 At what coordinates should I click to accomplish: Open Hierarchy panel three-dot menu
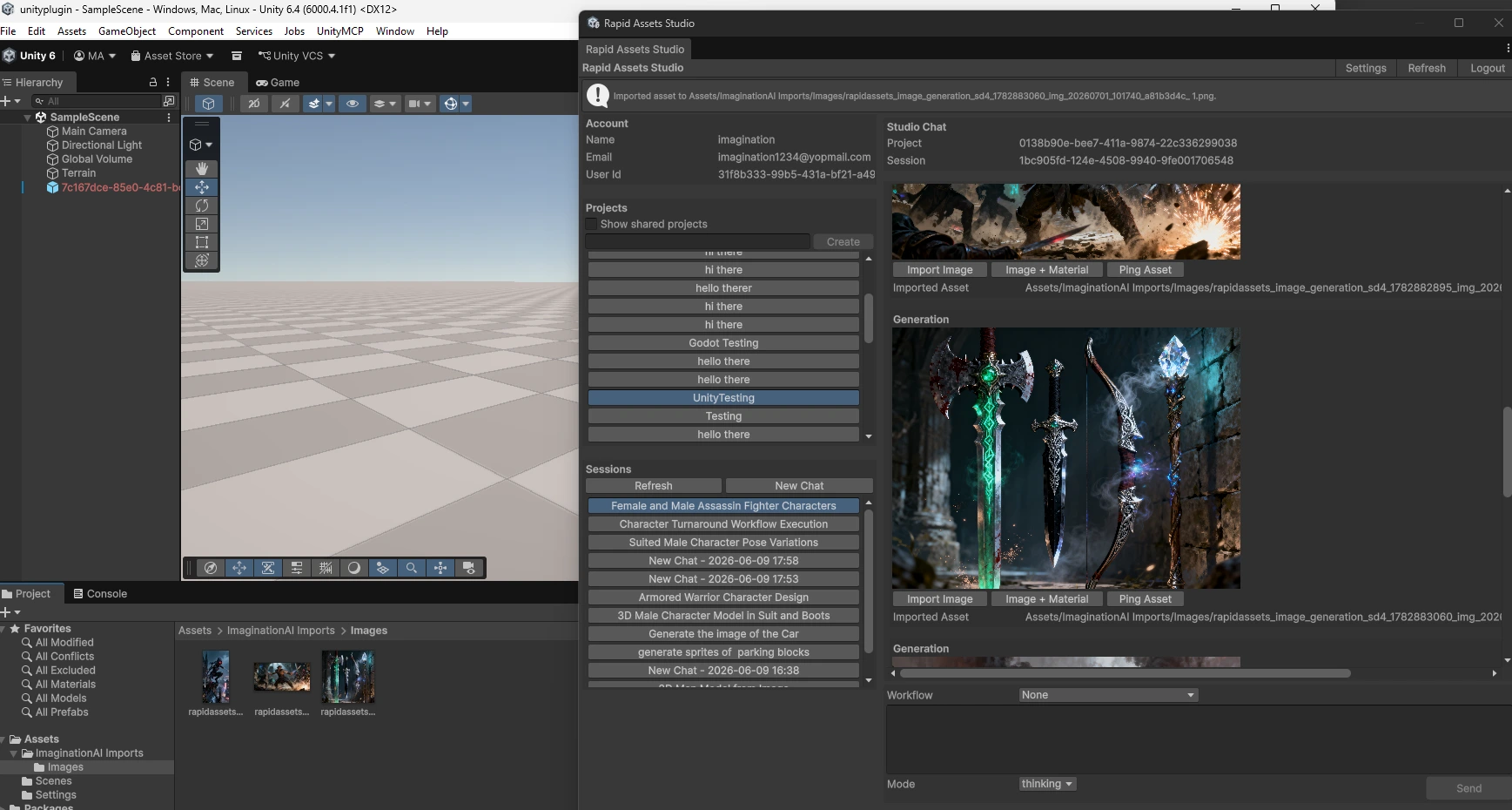[x=168, y=82]
